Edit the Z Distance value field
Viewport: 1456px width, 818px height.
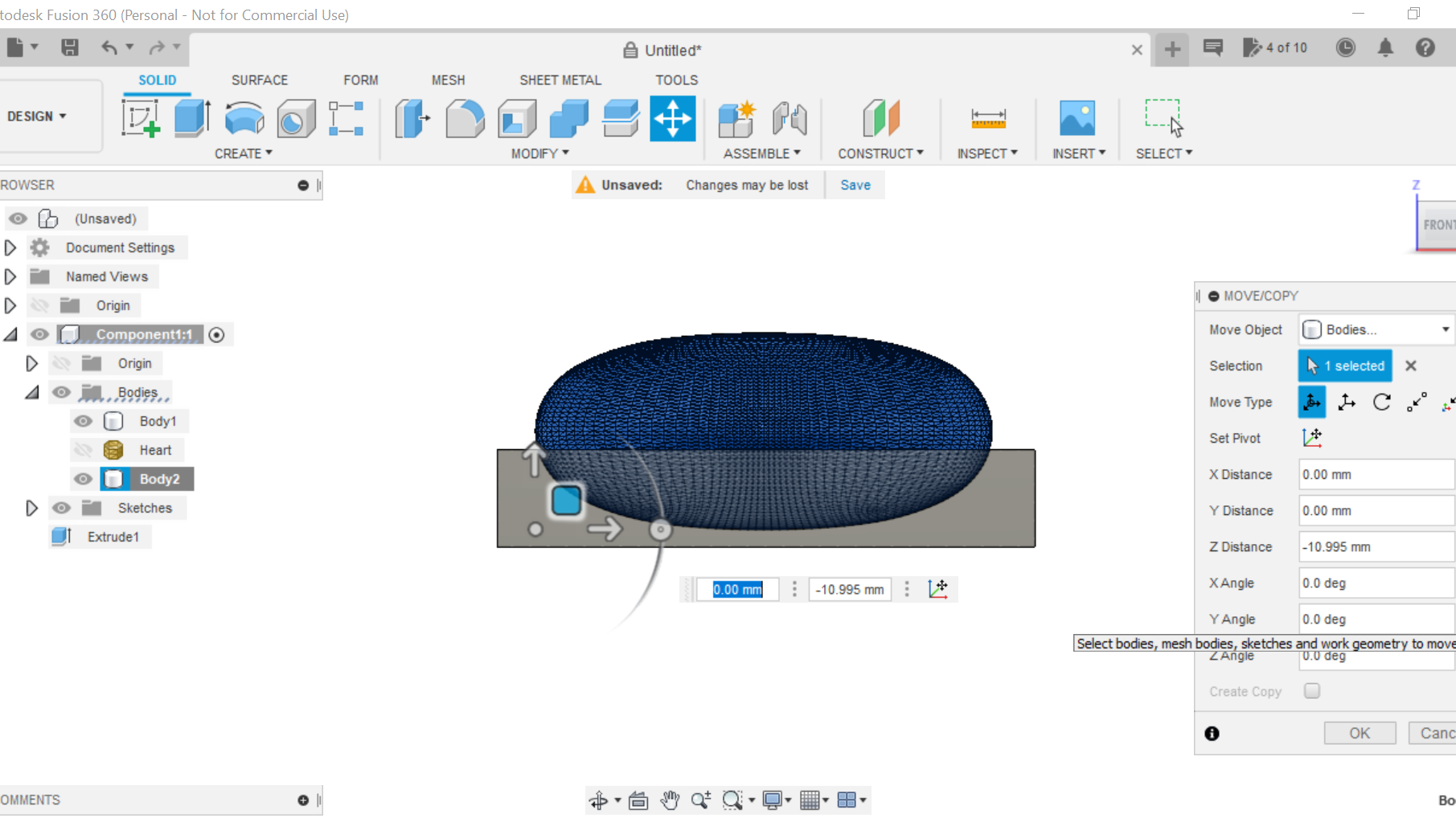[1375, 546]
